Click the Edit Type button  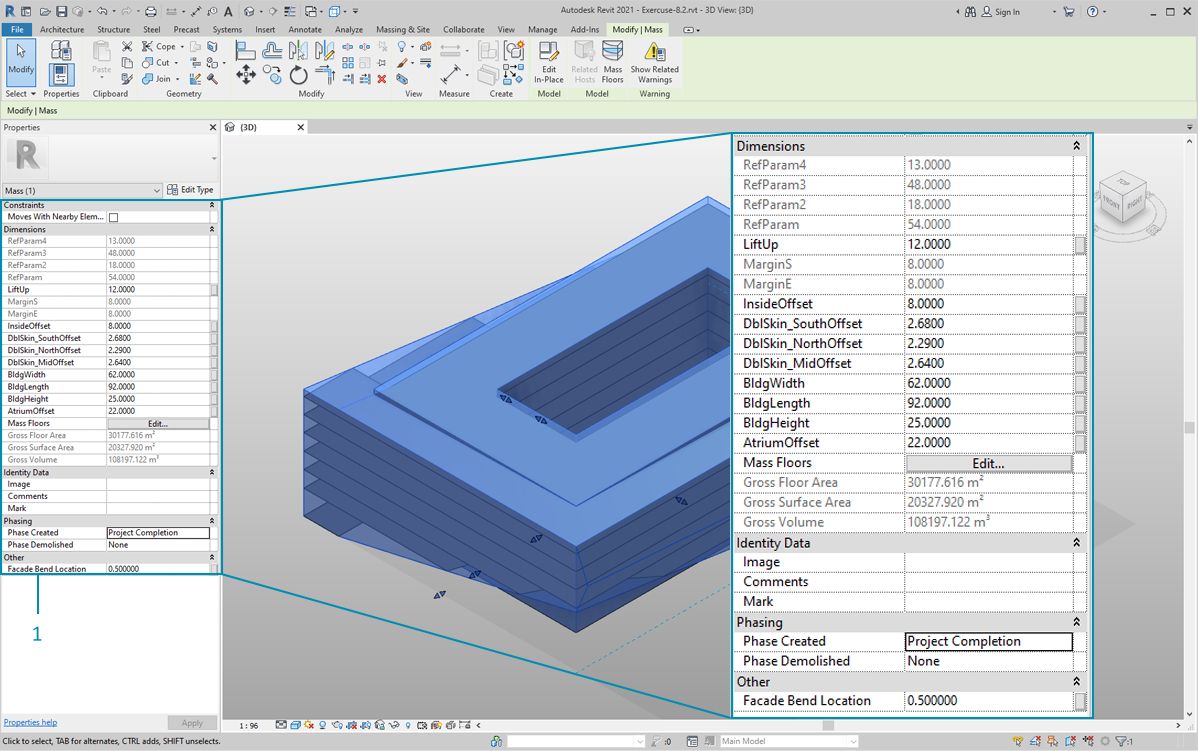coord(190,190)
